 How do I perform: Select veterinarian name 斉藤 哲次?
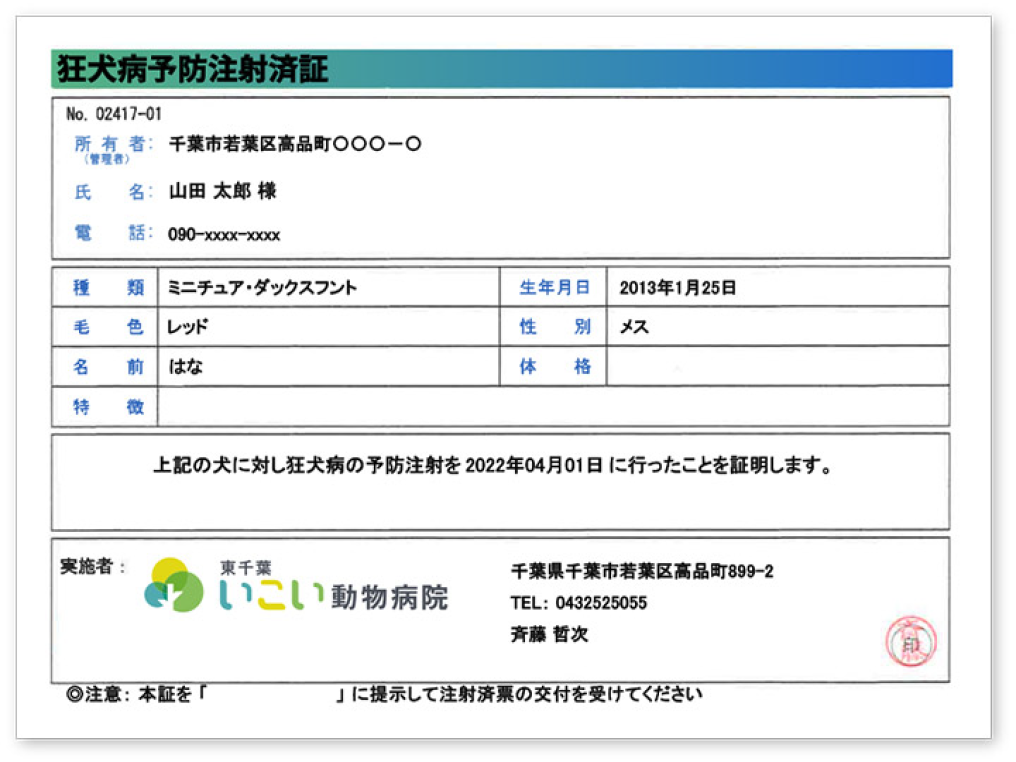click(549, 634)
